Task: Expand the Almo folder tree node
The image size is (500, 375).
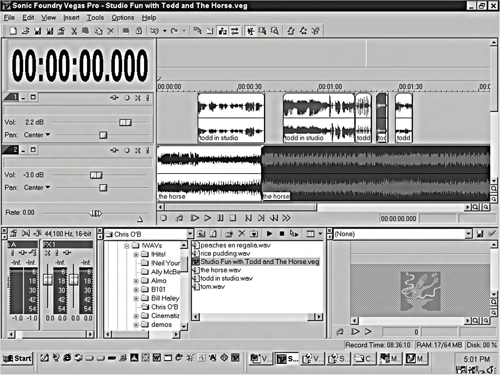Action: (x=136, y=281)
